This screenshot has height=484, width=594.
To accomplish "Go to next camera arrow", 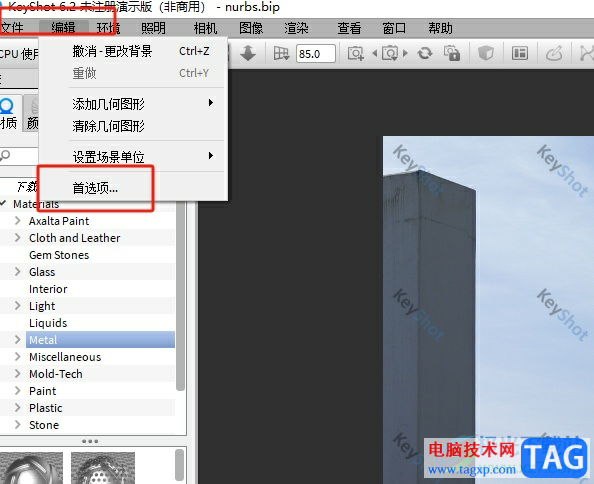I will pyautogui.click(x=405, y=53).
